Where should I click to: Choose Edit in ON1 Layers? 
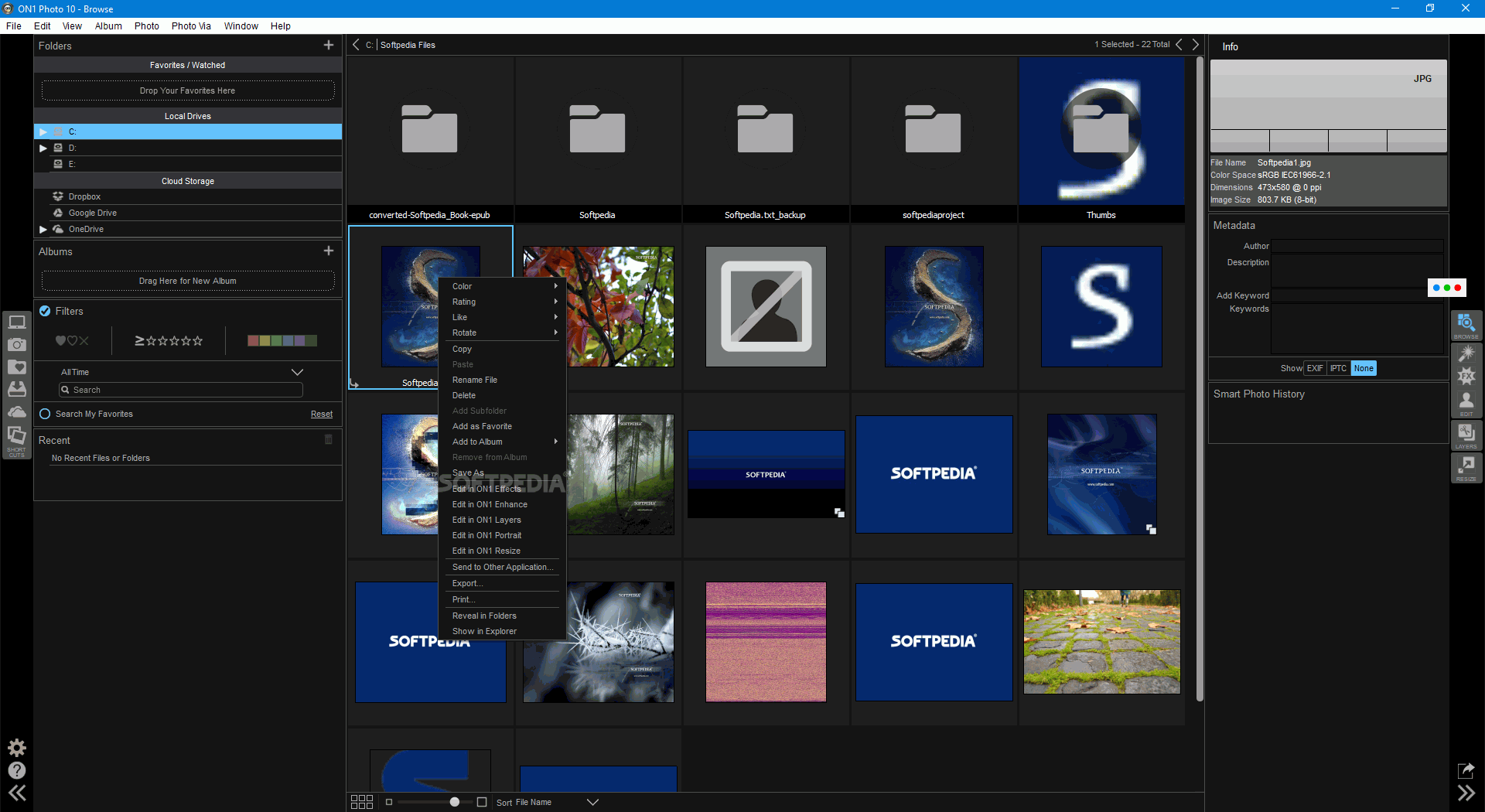point(503,520)
